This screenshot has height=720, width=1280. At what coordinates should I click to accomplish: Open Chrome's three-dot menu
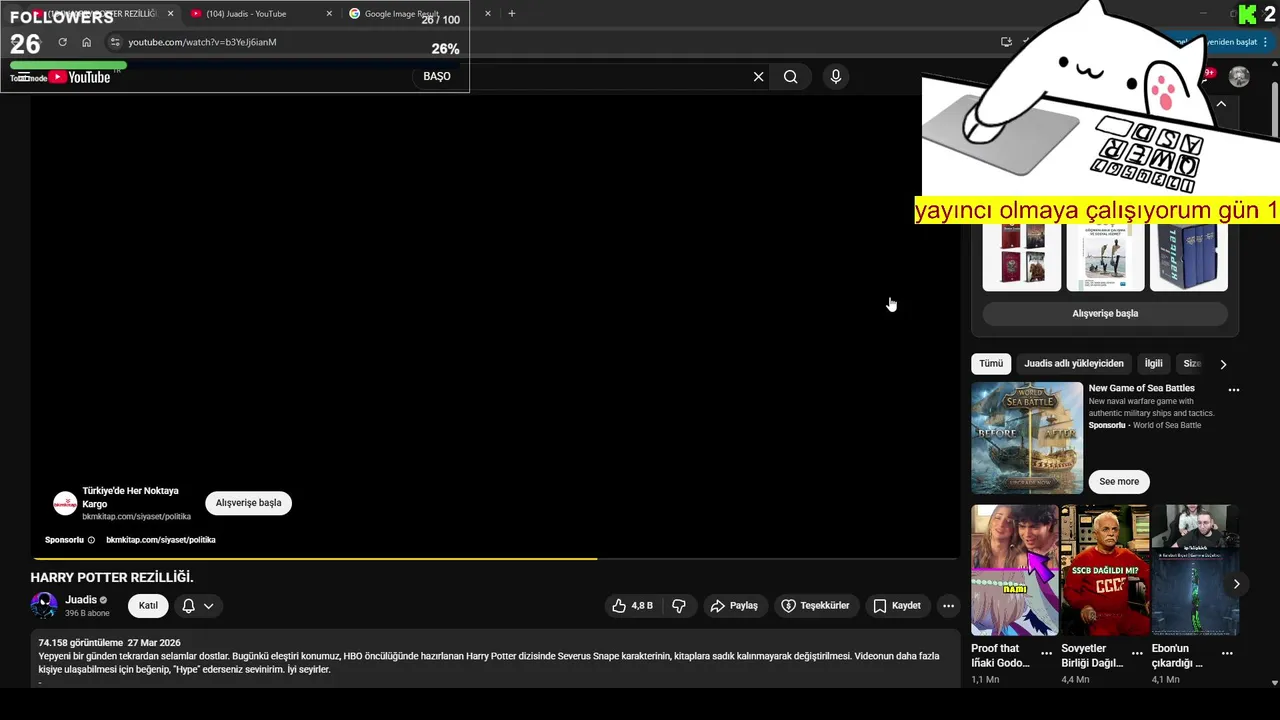[x=1267, y=42]
